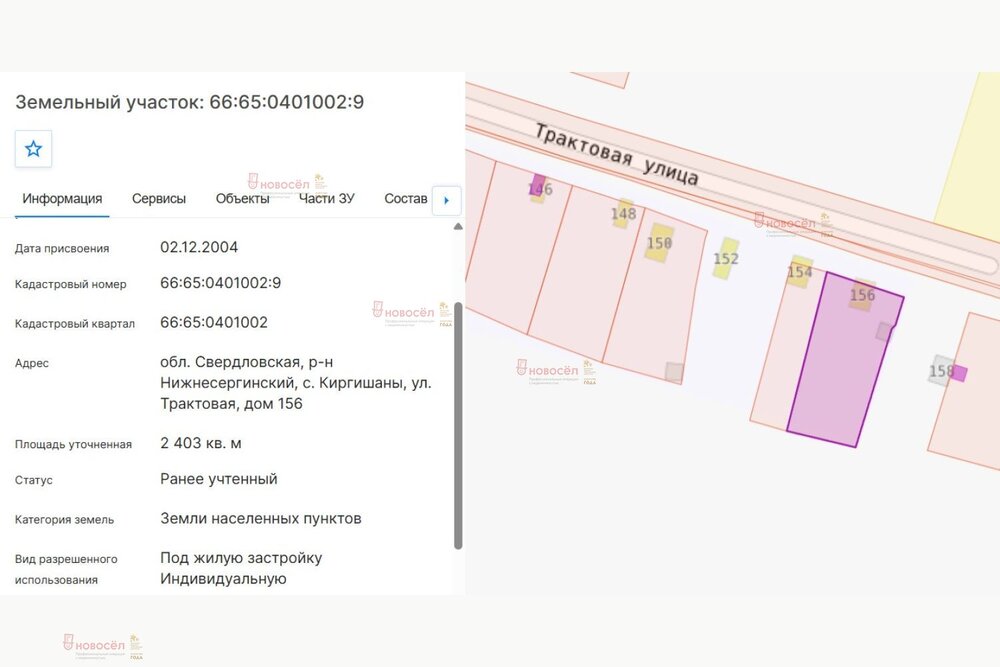Click the scroll-up arrow of info panel
This screenshot has height=667, width=1000.
click(458, 226)
